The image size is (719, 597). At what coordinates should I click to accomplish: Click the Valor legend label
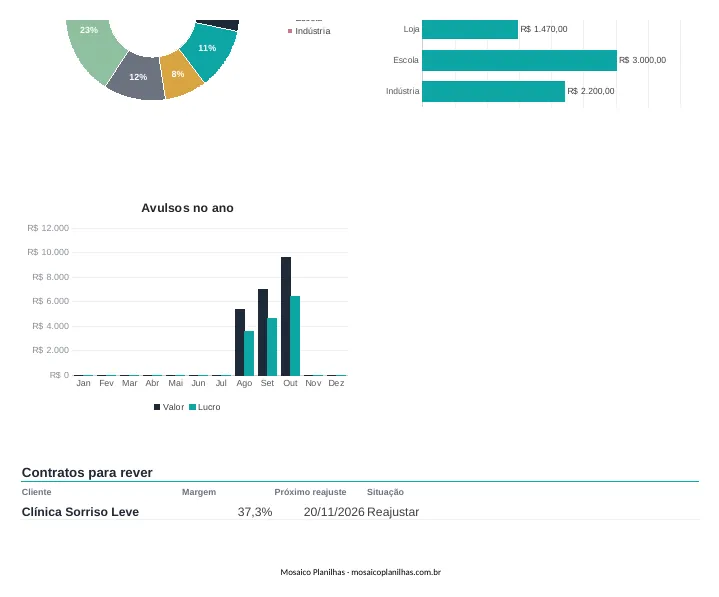(x=173, y=407)
